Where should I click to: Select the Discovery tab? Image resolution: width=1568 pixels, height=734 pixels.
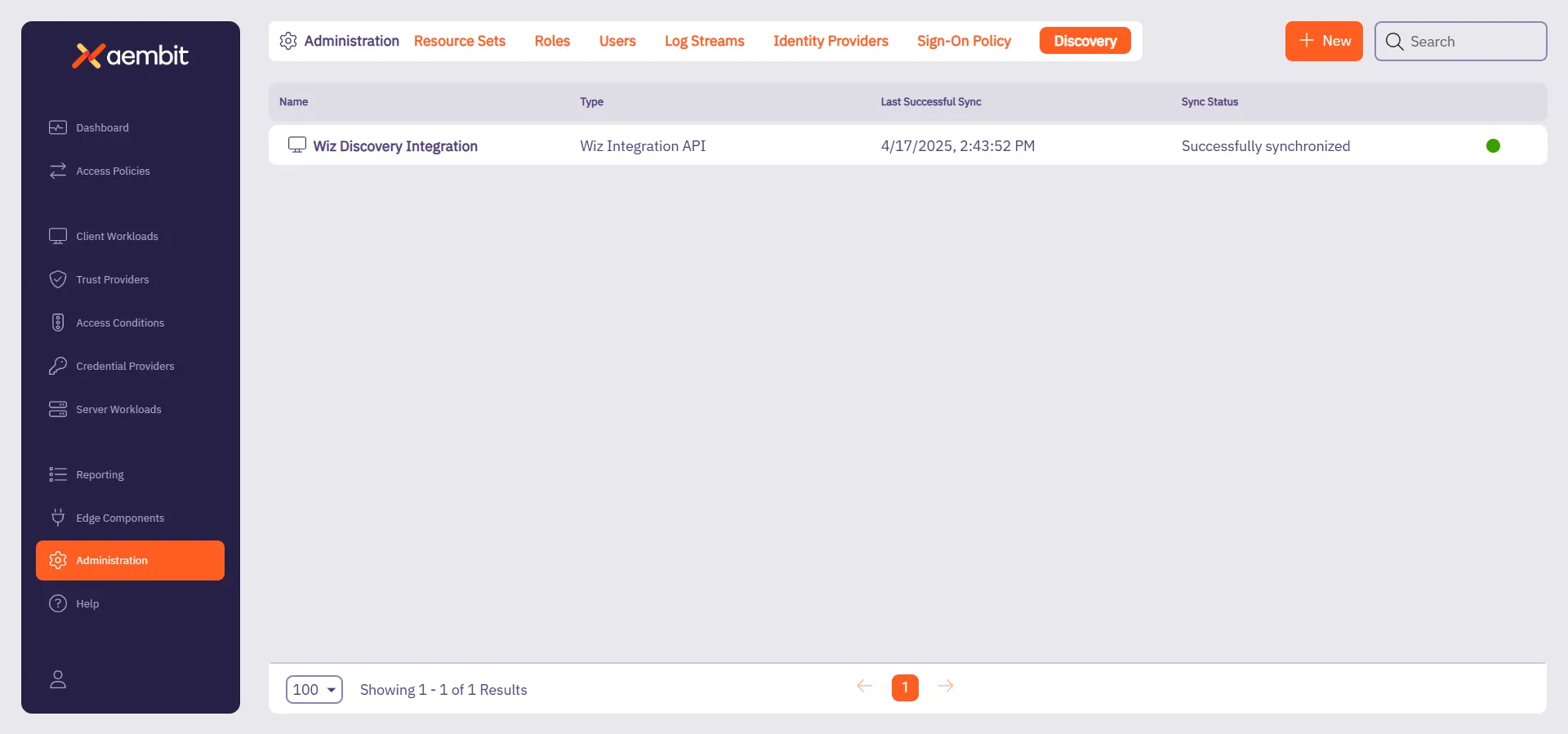[1085, 41]
